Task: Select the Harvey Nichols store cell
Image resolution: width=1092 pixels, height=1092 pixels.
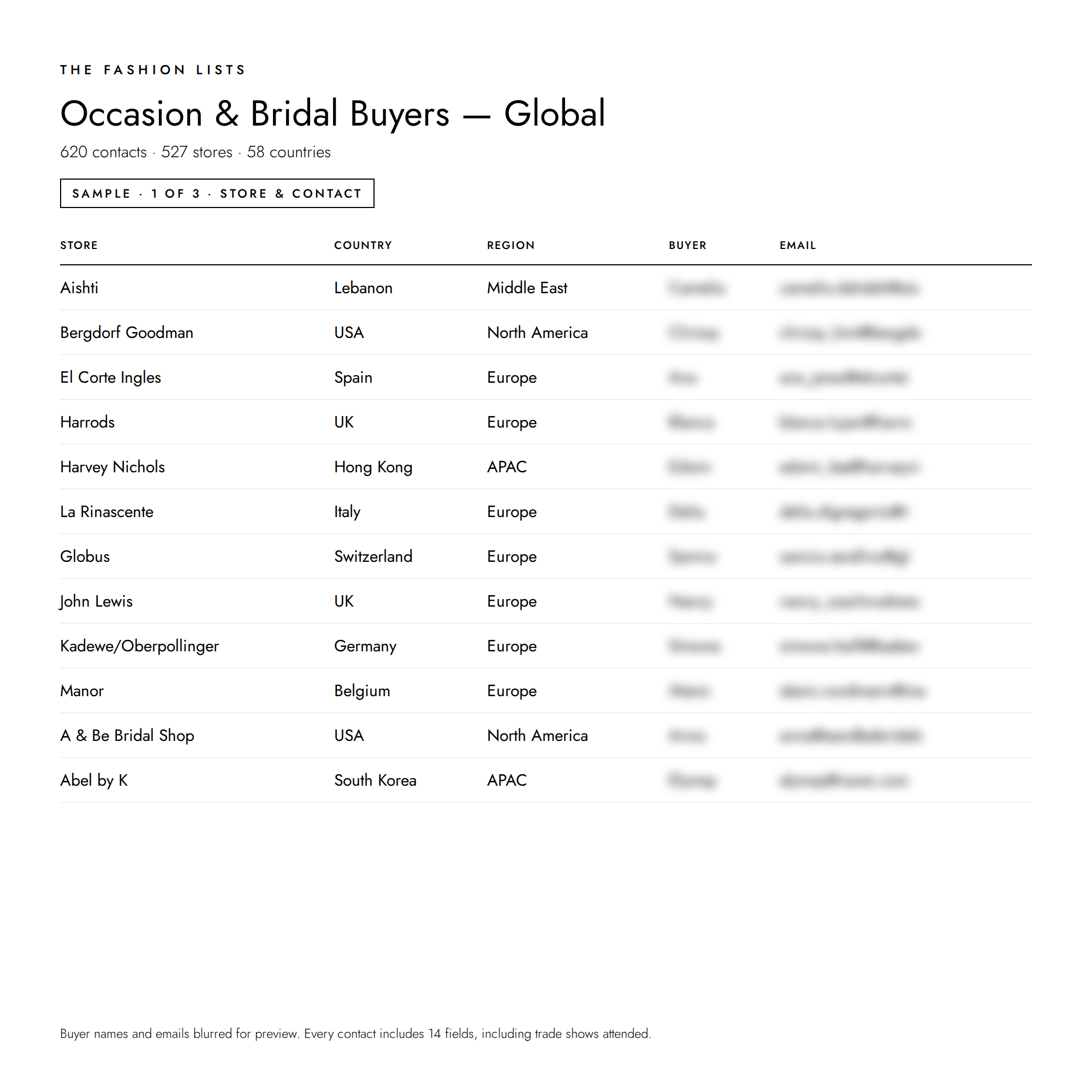Action: coord(112,467)
